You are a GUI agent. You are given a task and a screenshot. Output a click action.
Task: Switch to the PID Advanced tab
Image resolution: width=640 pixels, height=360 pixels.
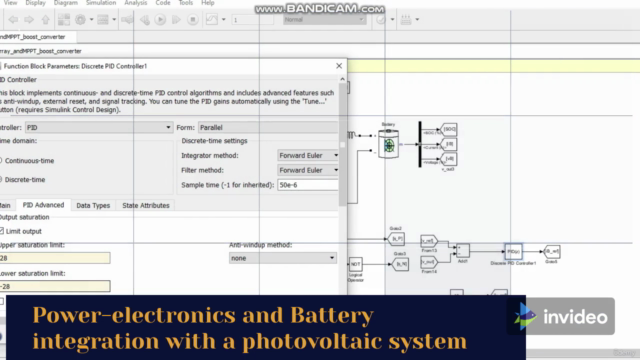[43, 205]
